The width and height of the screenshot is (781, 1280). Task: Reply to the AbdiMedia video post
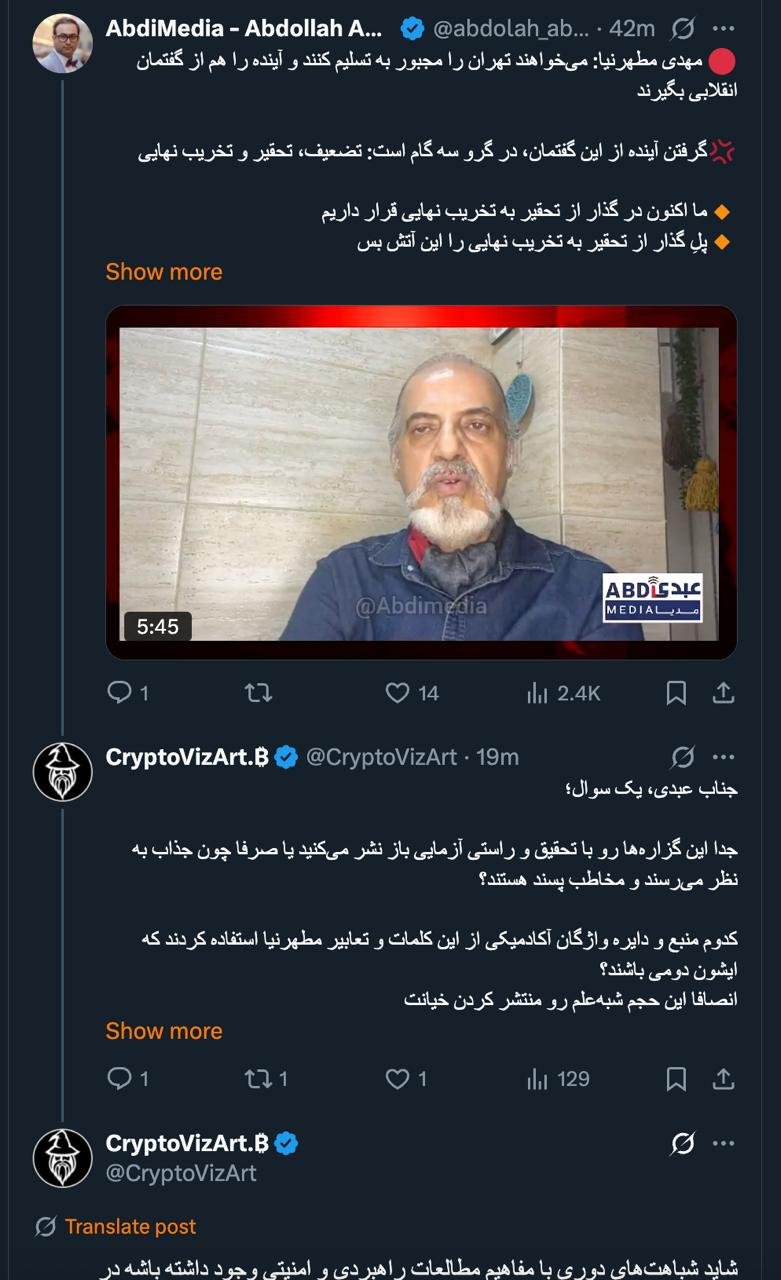click(x=120, y=692)
